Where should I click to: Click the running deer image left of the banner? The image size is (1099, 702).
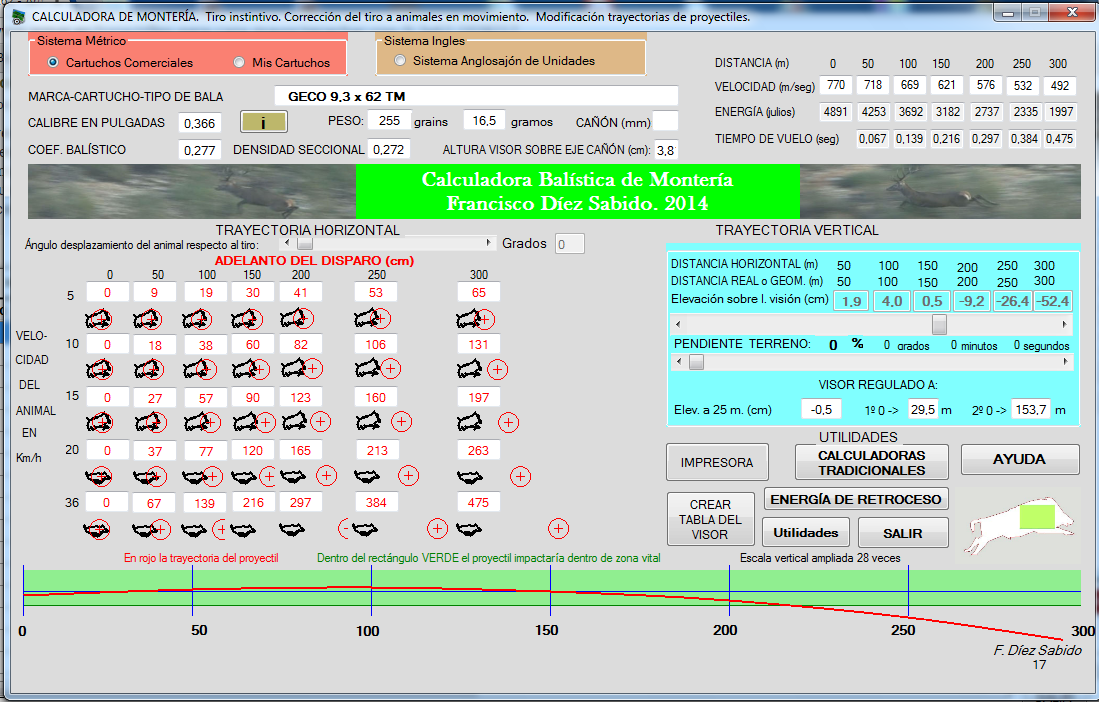(191, 191)
